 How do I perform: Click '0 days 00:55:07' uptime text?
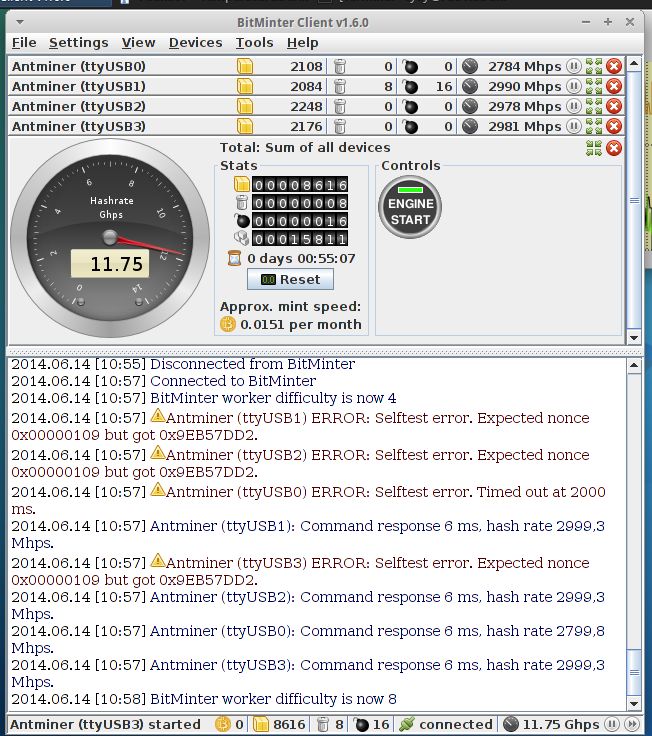(x=301, y=258)
